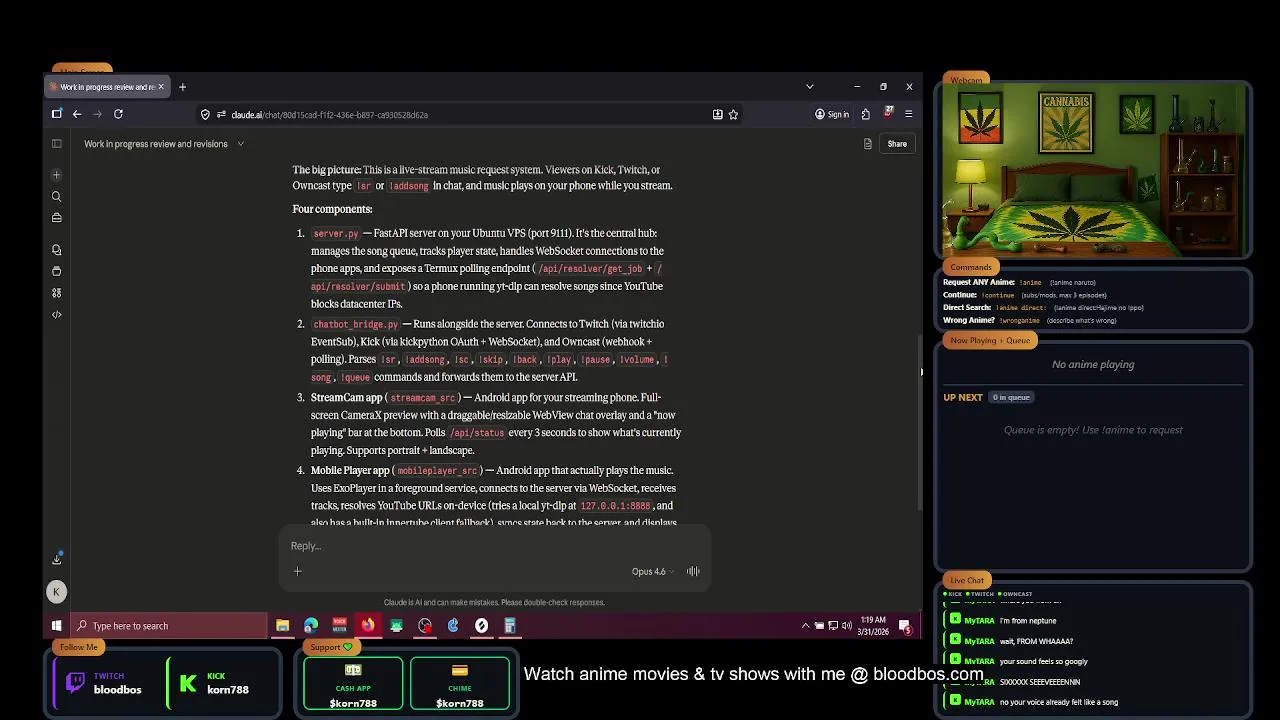Start a new chat with plus icon

pyautogui.click(x=57, y=175)
